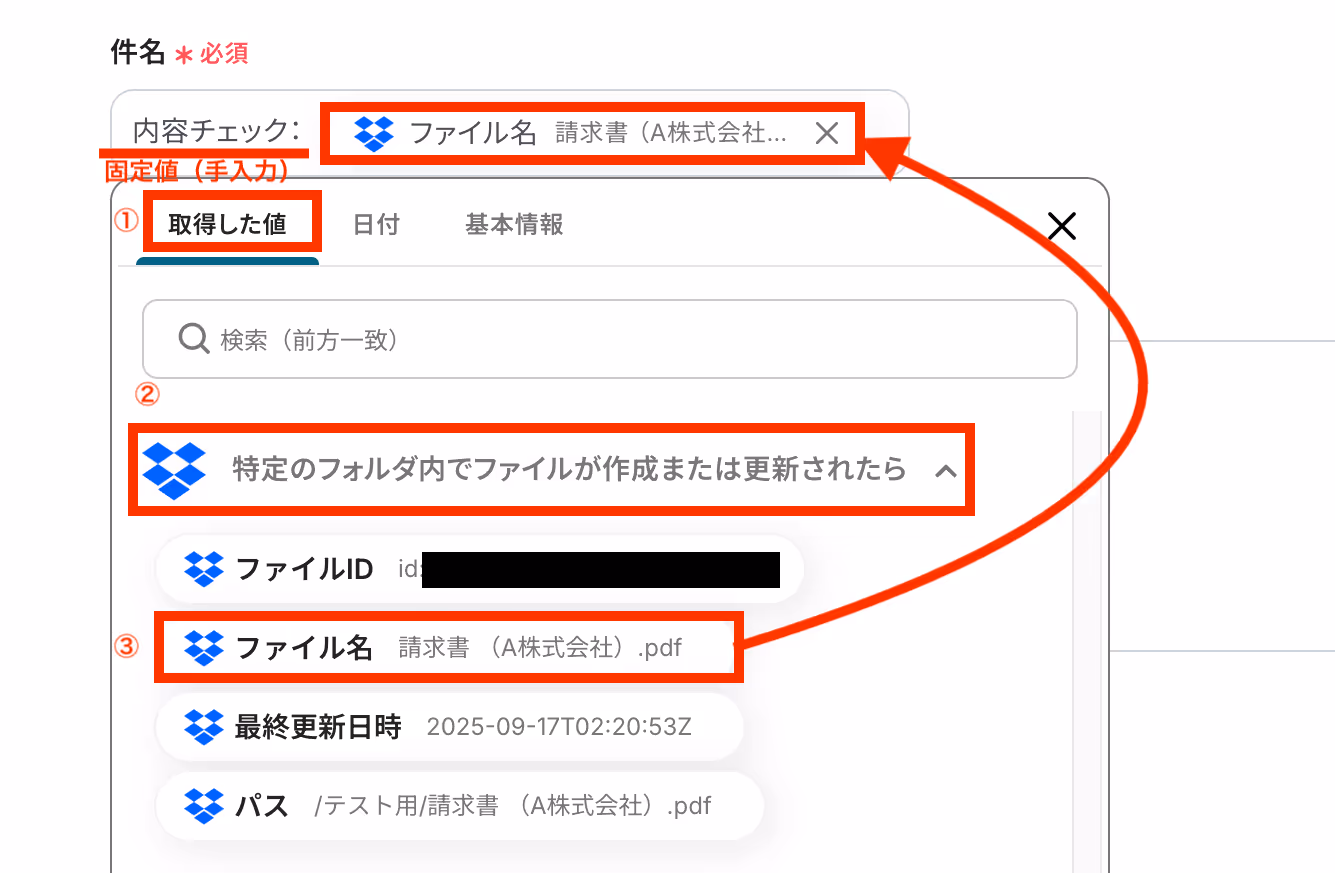Screen dimensions: 1335x873
Task: Select the ファイルID value item
Action: point(480,569)
